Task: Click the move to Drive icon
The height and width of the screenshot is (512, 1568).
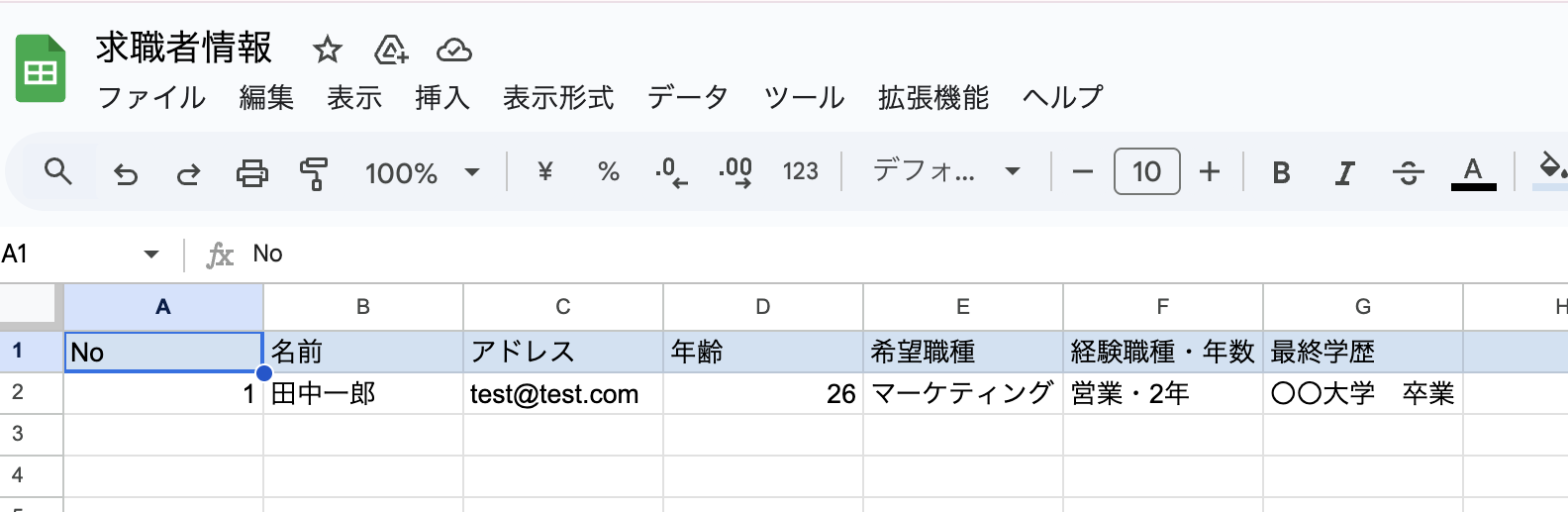Action: (391, 50)
